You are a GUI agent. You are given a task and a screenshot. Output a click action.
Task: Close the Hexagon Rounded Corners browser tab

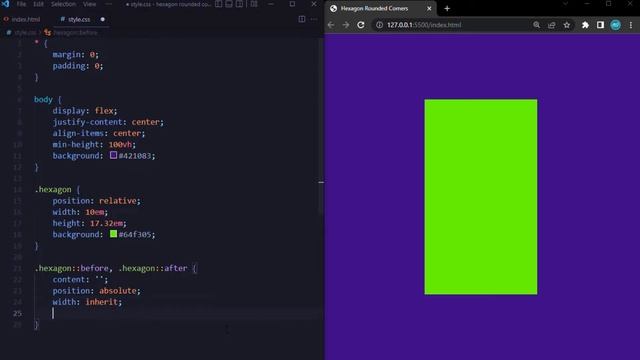coord(429,8)
